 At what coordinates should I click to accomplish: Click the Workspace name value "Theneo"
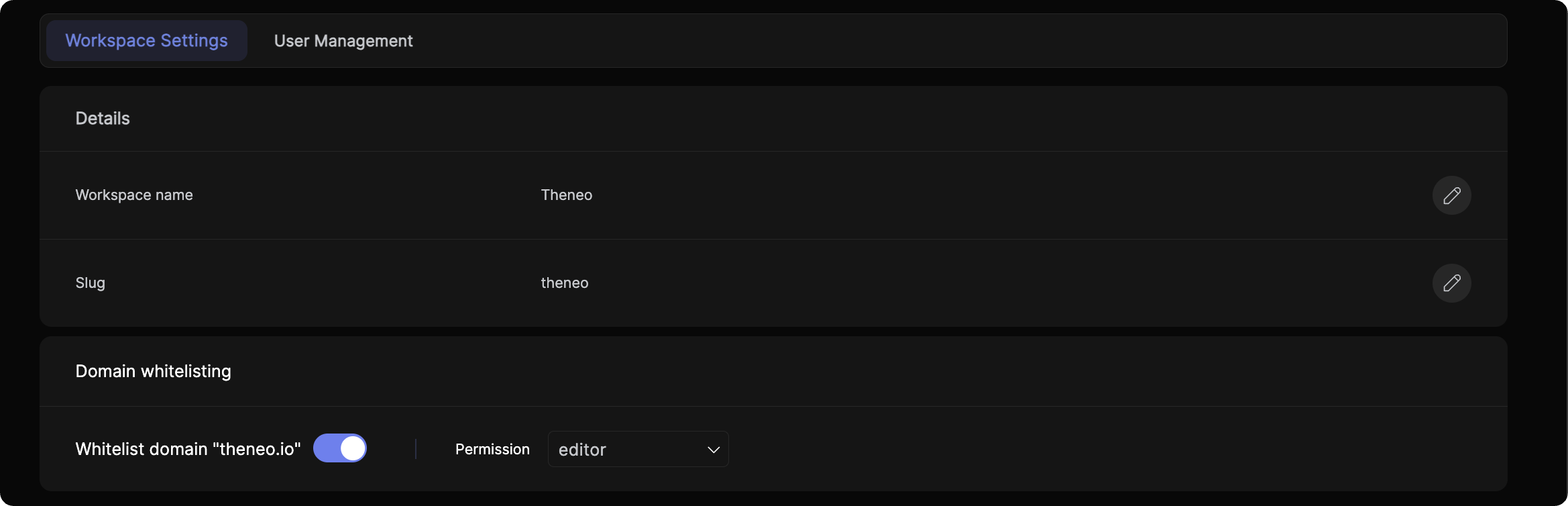[x=567, y=195]
